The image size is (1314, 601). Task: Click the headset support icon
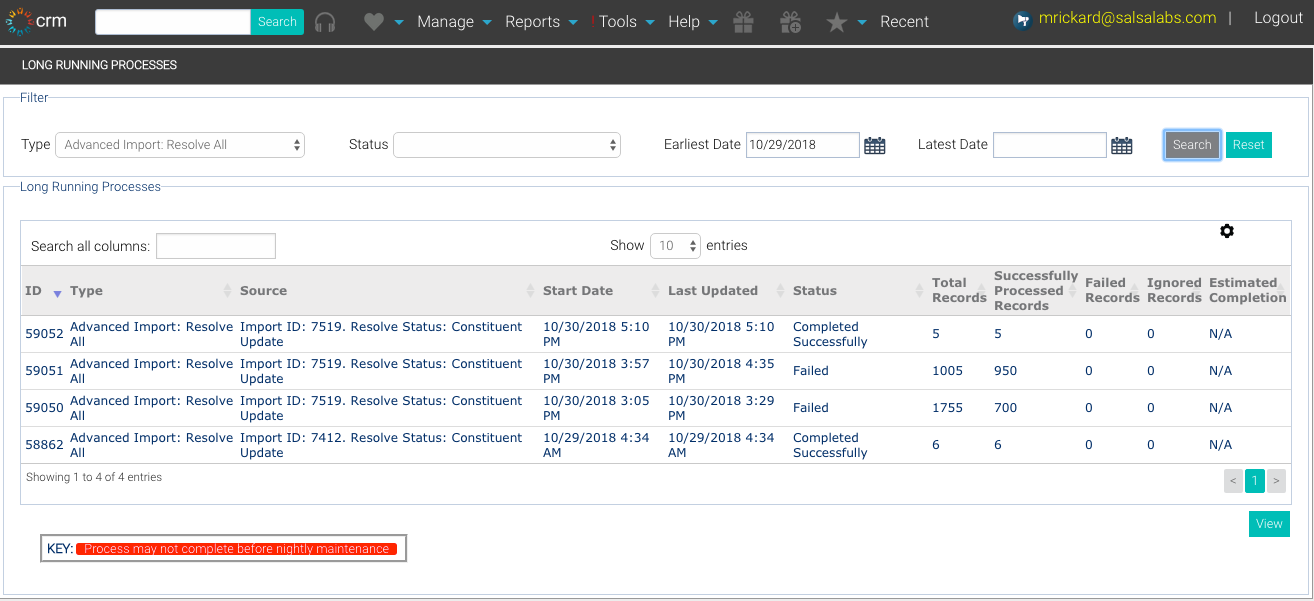325,22
